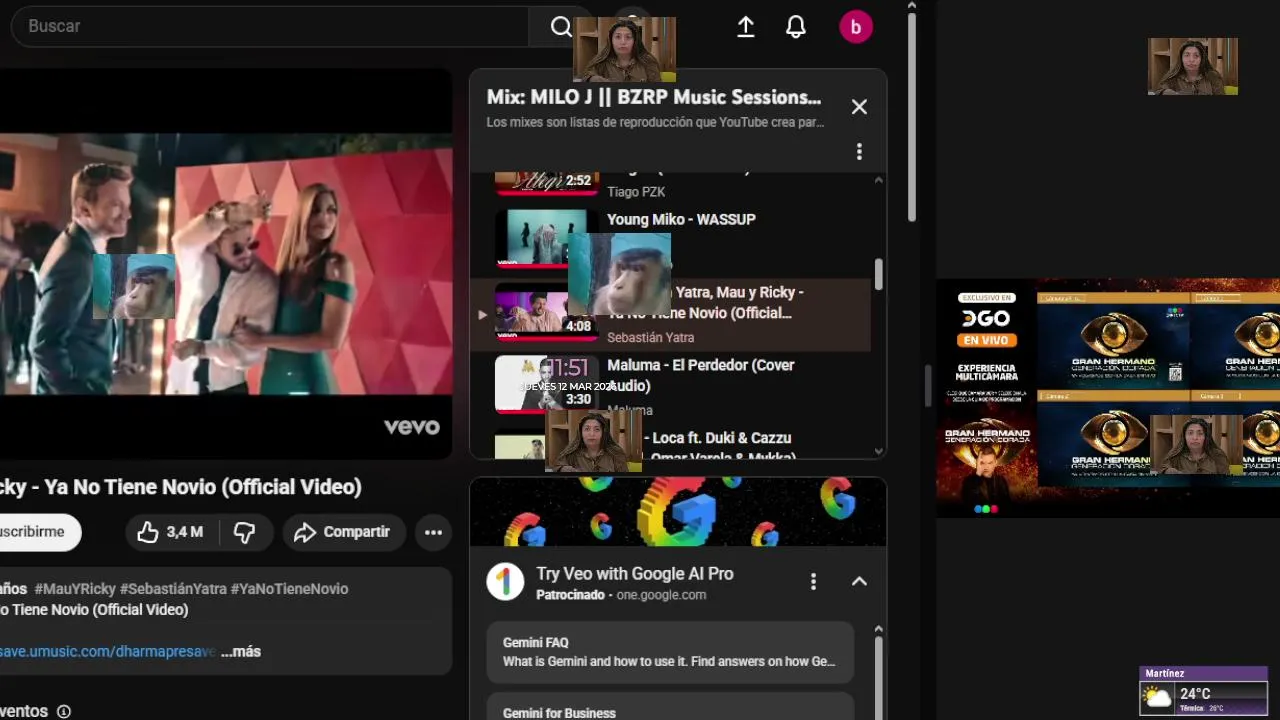Focus the Buscar search field

tap(270, 26)
